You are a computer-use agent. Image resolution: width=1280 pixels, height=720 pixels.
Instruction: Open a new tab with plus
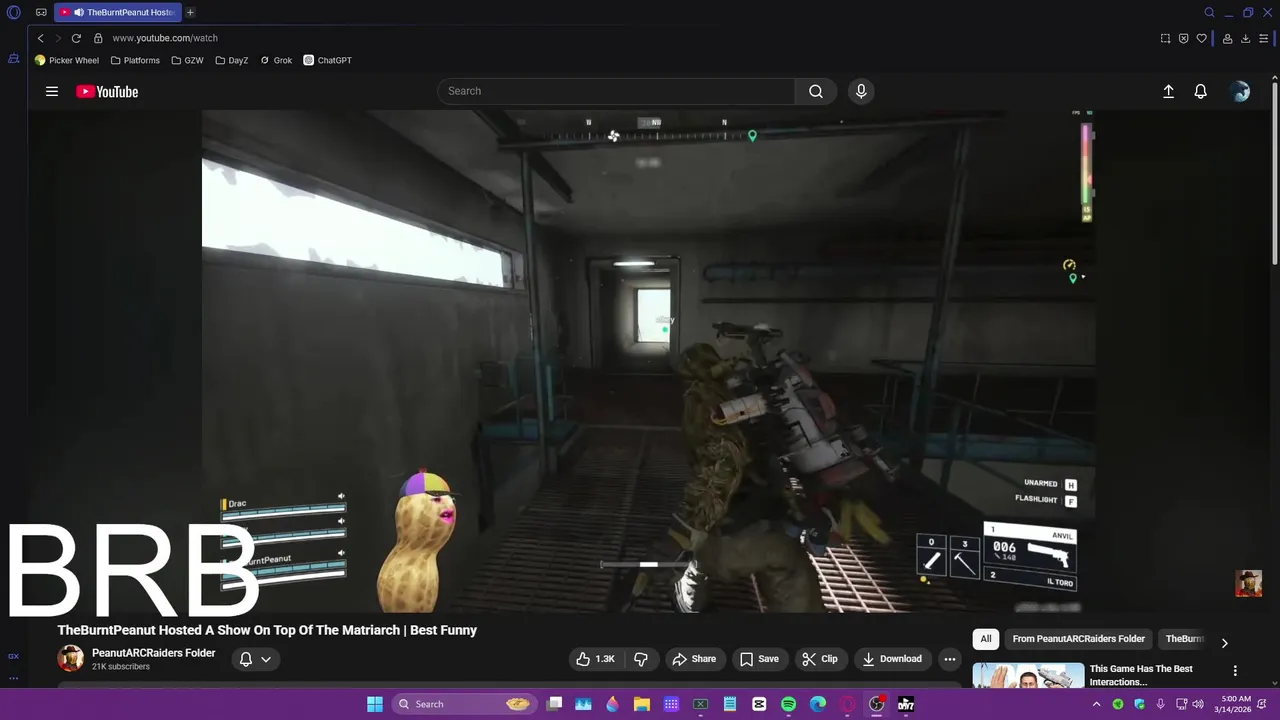click(x=190, y=13)
